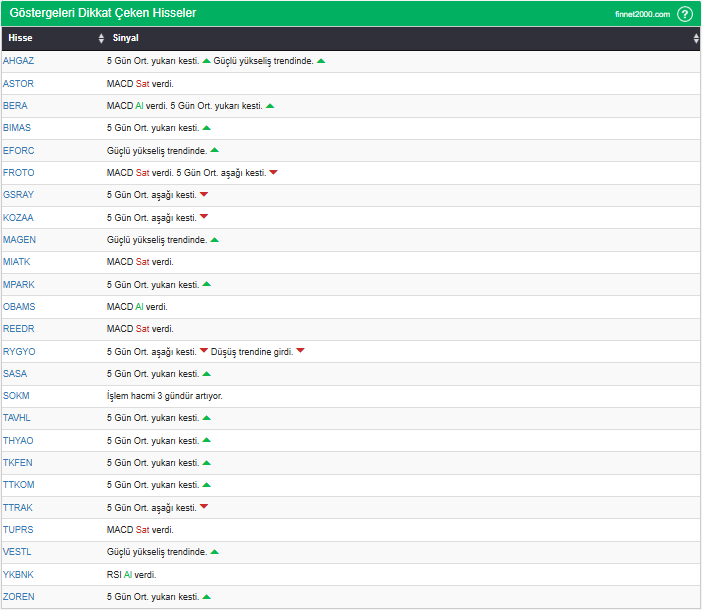
Task: Click the green up arrow in BIMAS row
Action: coord(206,128)
